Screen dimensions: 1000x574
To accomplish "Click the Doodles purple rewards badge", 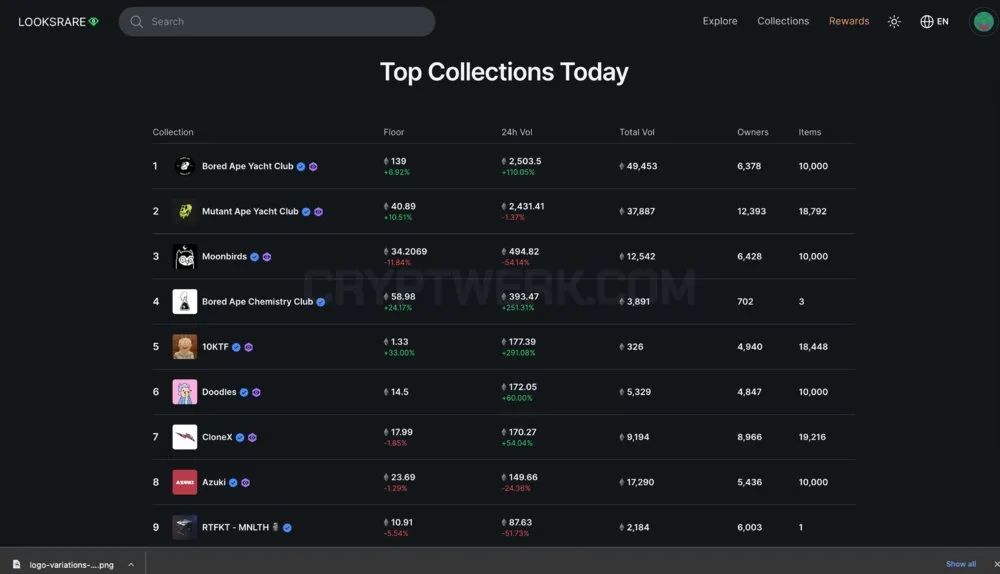I will click(256, 392).
